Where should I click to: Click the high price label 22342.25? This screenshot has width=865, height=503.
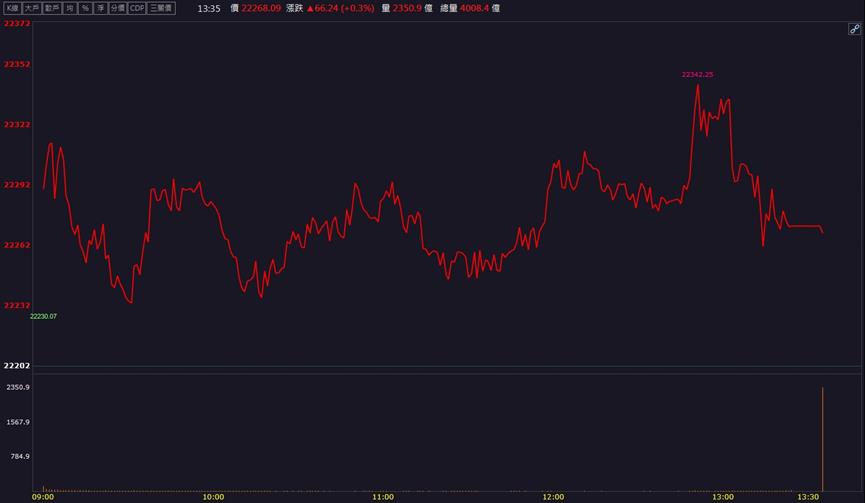click(x=697, y=74)
